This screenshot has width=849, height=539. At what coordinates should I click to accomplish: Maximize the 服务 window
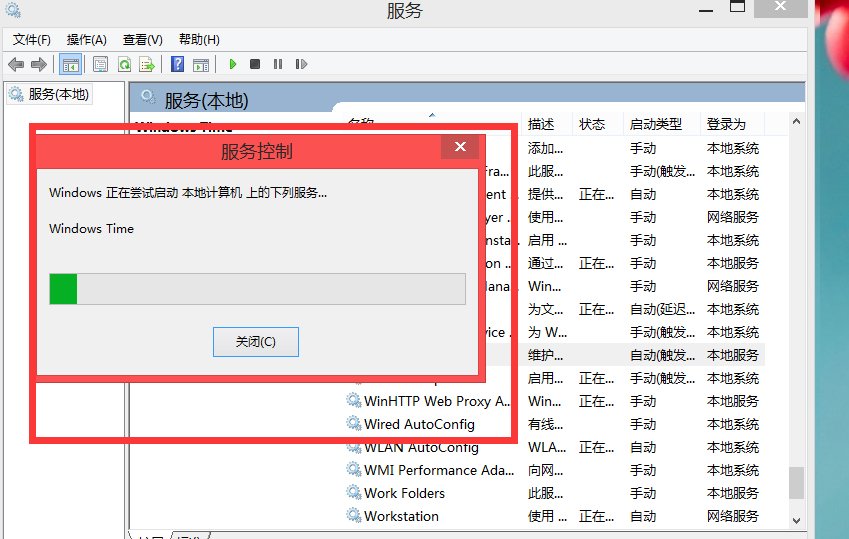(737, 7)
